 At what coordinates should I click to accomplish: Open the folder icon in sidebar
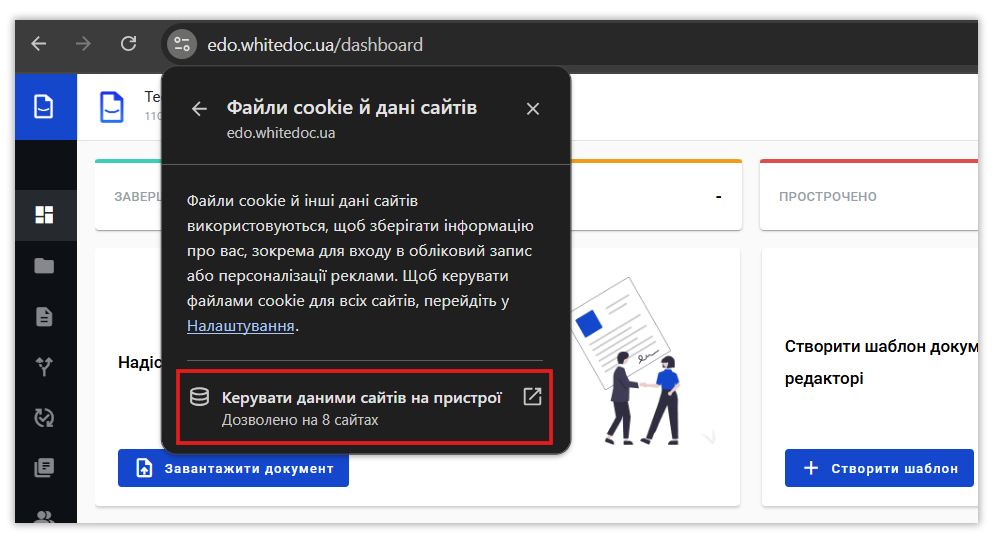(x=44, y=266)
